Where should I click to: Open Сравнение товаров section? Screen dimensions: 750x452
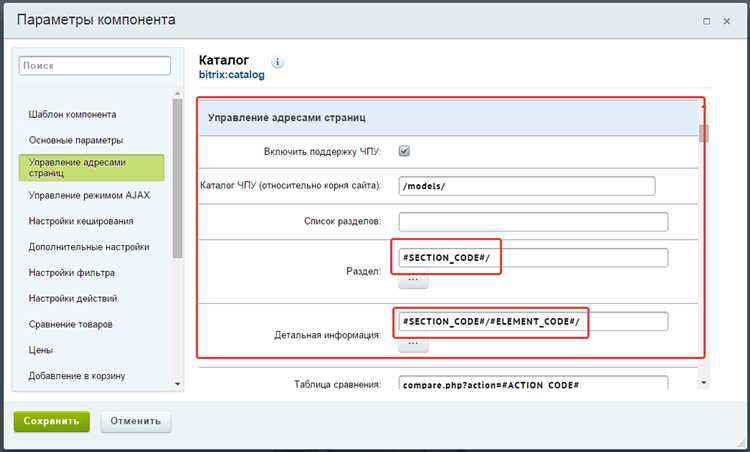click(70, 324)
